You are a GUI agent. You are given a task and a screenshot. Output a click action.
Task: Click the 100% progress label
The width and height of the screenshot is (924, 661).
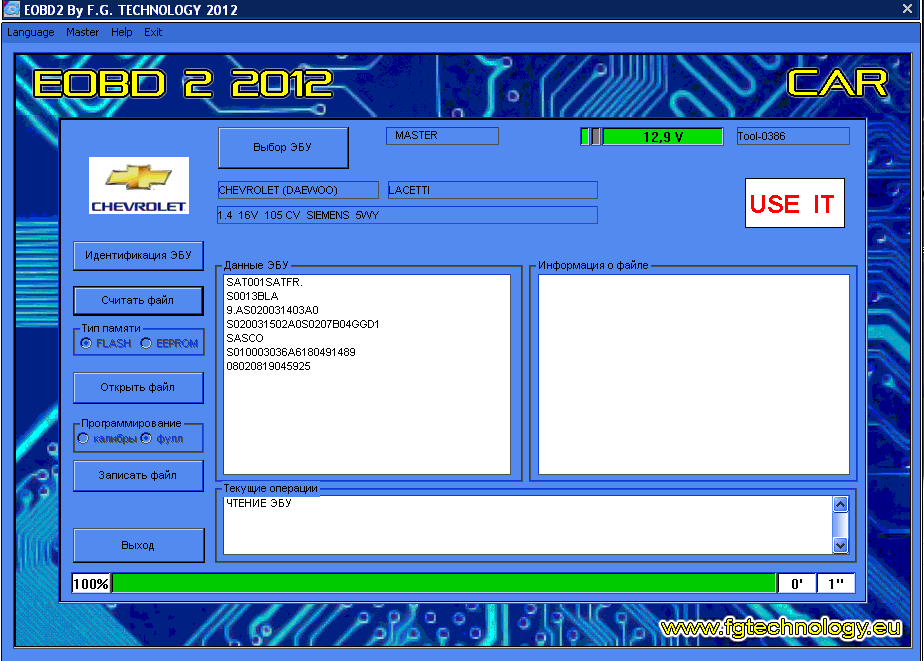click(x=91, y=584)
